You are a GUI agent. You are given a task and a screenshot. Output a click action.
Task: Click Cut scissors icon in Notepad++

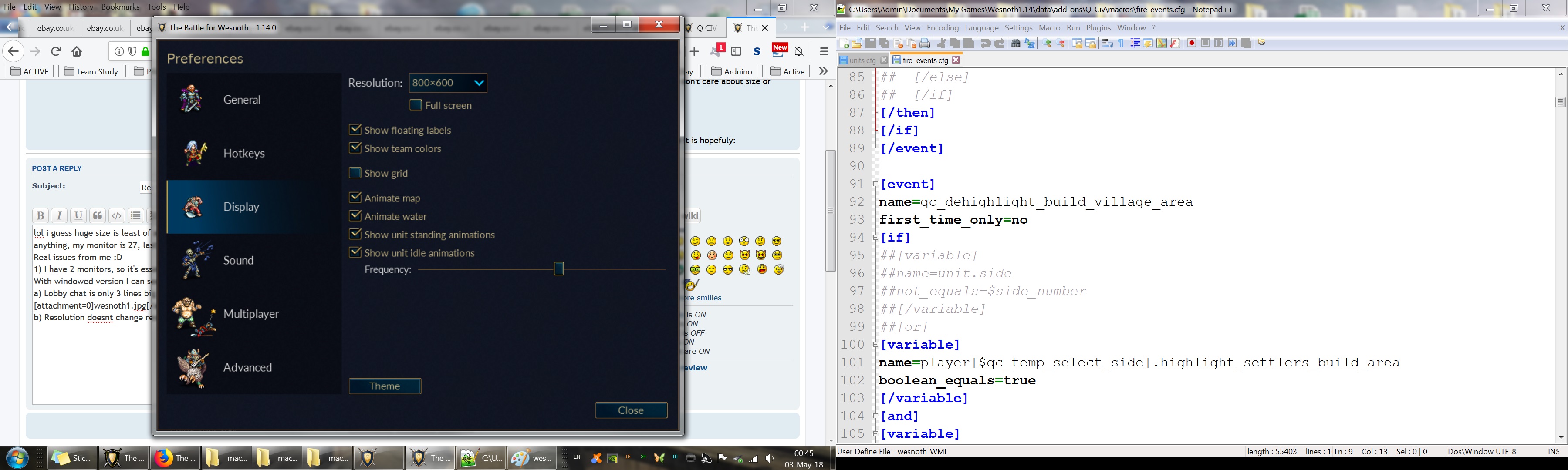click(x=942, y=43)
